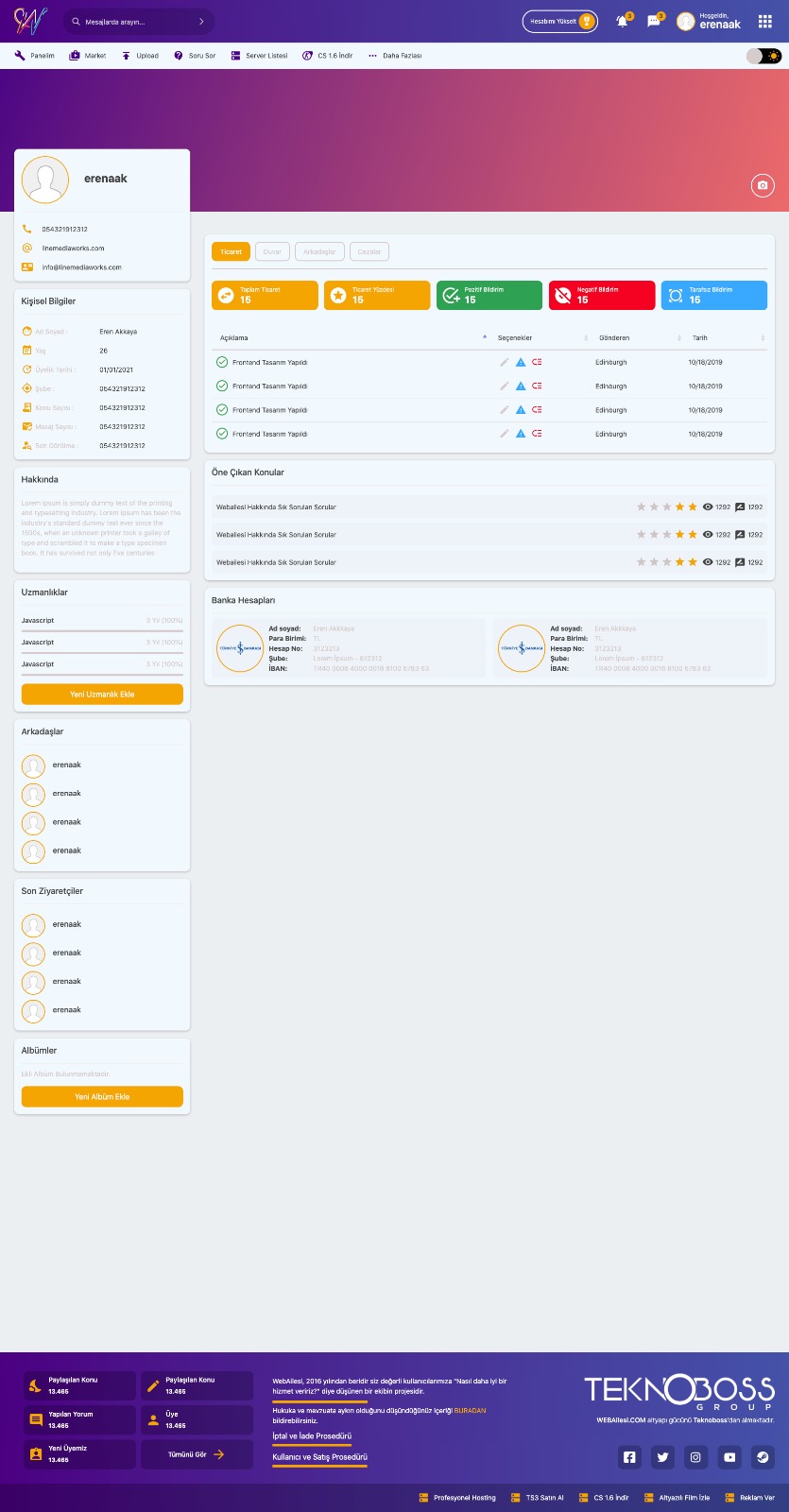Viewport: 789px width, 1512px height.
Task: Click the Yeni Albüm Ekle button
Action: coord(102,1096)
